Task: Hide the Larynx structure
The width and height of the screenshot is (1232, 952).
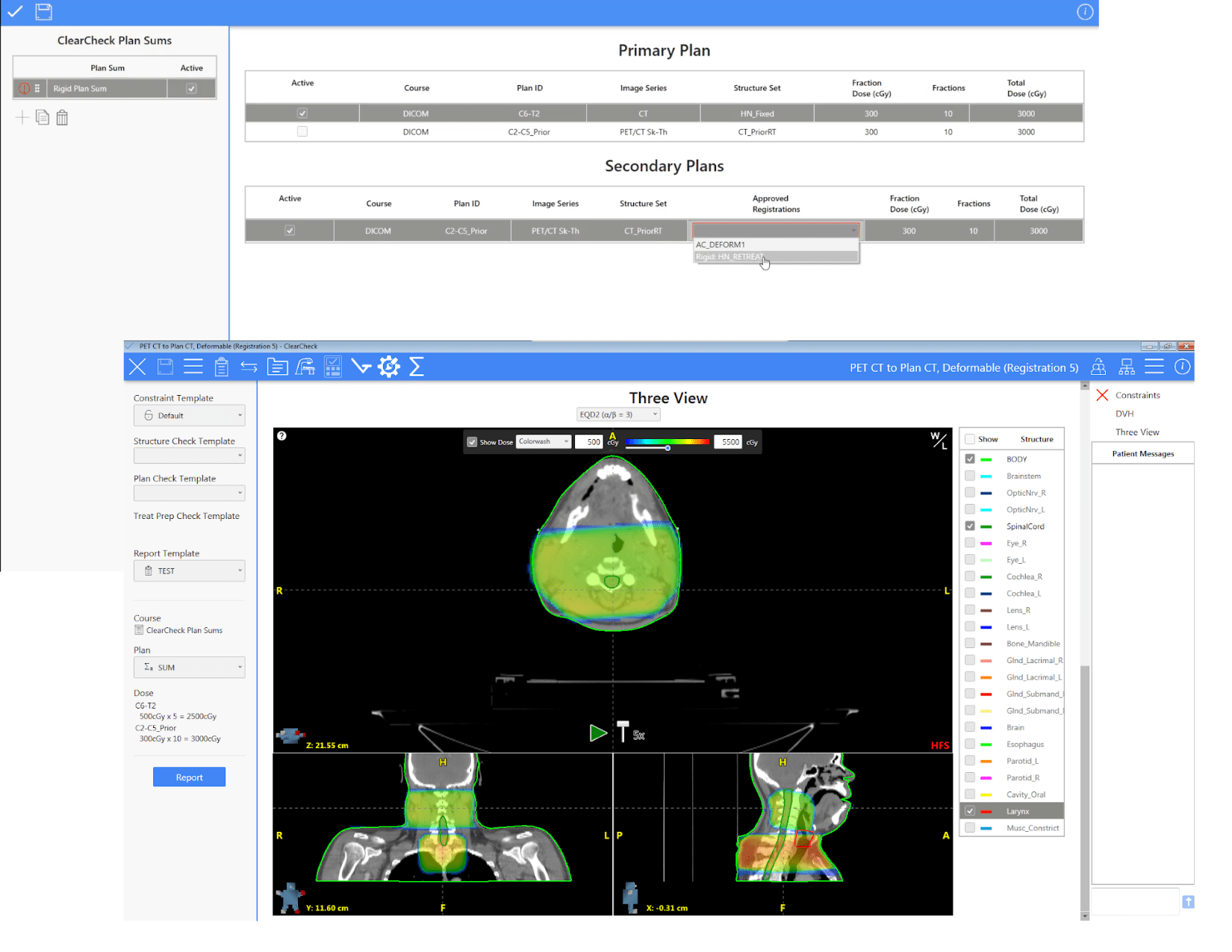Action: (x=970, y=811)
